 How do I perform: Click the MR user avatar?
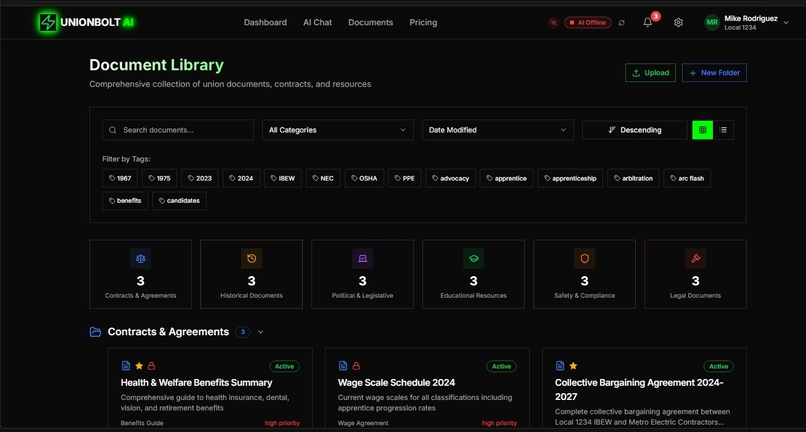pyautogui.click(x=712, y=23)
